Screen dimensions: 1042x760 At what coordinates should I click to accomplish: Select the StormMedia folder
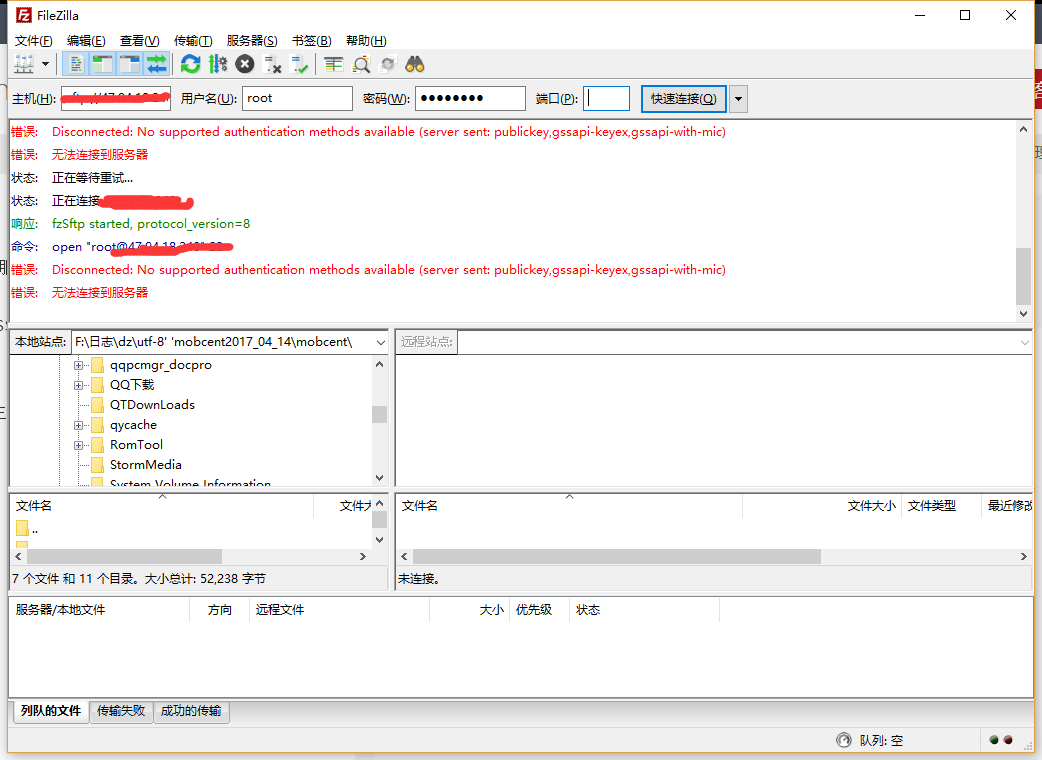point(146,464)
